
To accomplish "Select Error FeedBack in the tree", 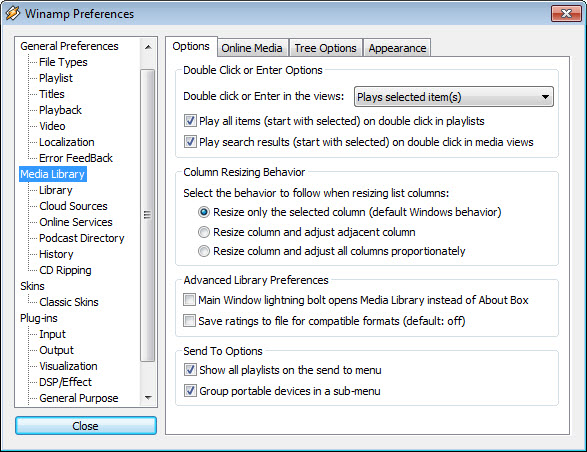I will click(x=76, y=158).
